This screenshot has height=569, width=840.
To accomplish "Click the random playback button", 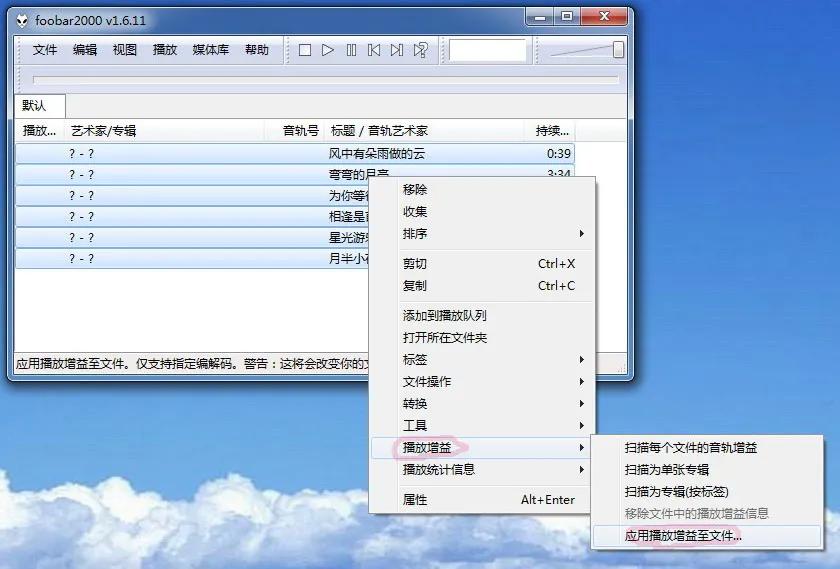I will pyautogui.click(x=421, y=50).
